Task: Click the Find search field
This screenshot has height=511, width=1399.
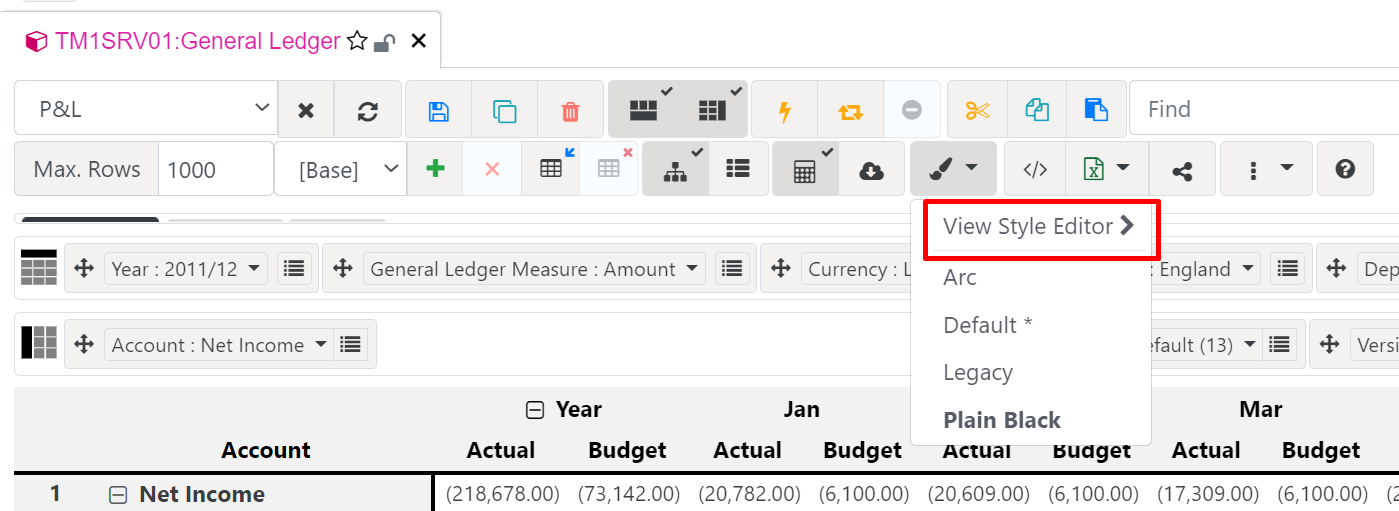Action: tap(1260, 109)
